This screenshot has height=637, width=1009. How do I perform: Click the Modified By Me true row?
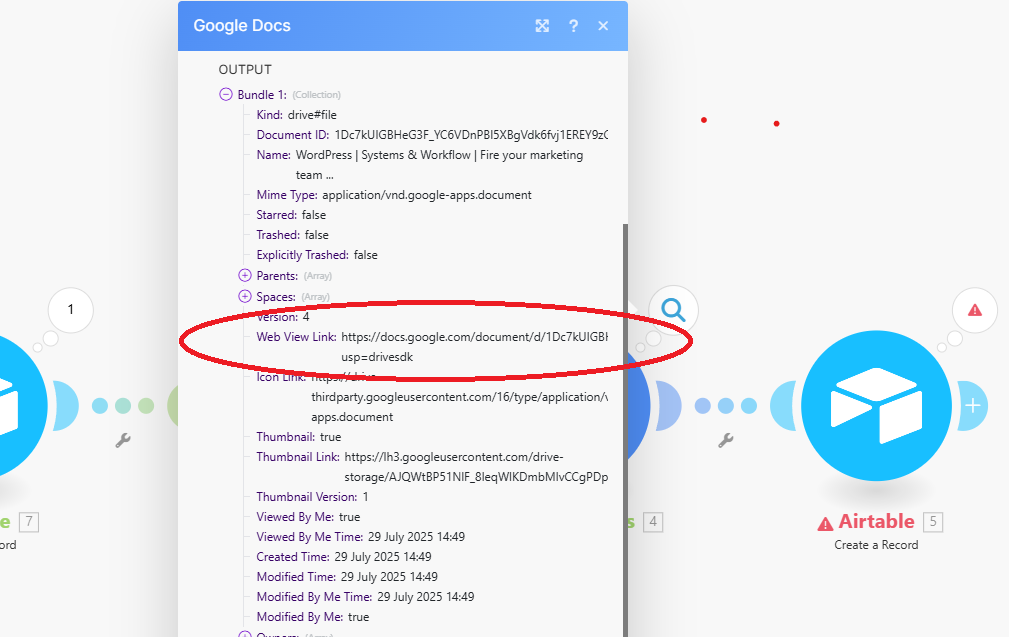pos(313,616)
